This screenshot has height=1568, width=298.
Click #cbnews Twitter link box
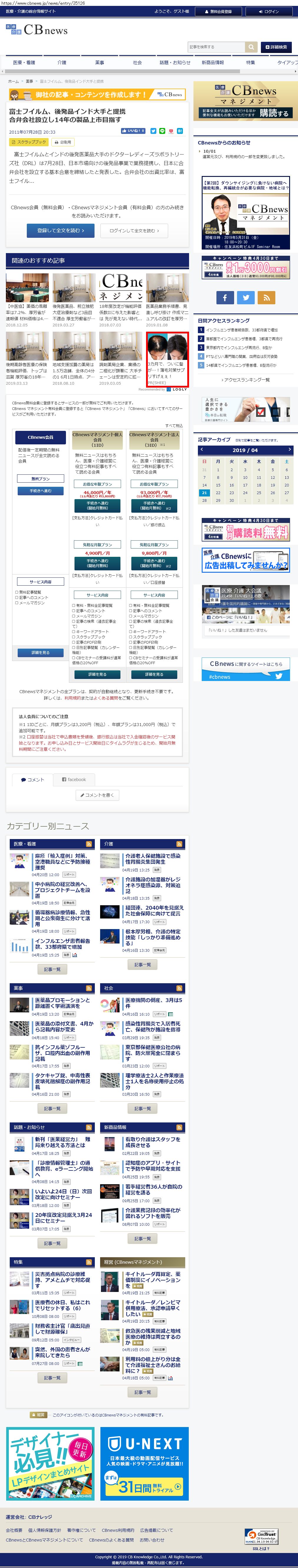pos(246,670)
